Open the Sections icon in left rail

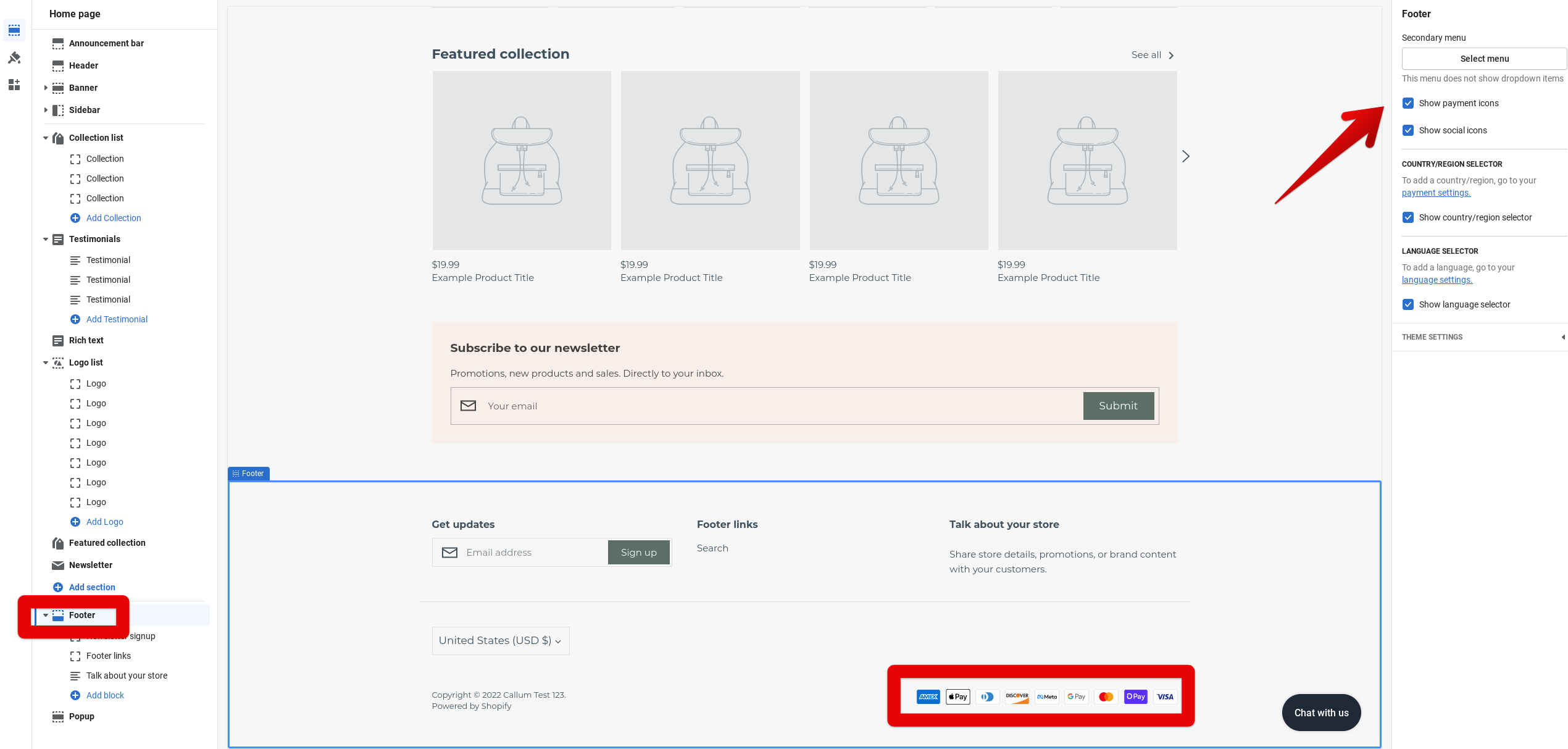pyautogui.click(x=14, y=30)
